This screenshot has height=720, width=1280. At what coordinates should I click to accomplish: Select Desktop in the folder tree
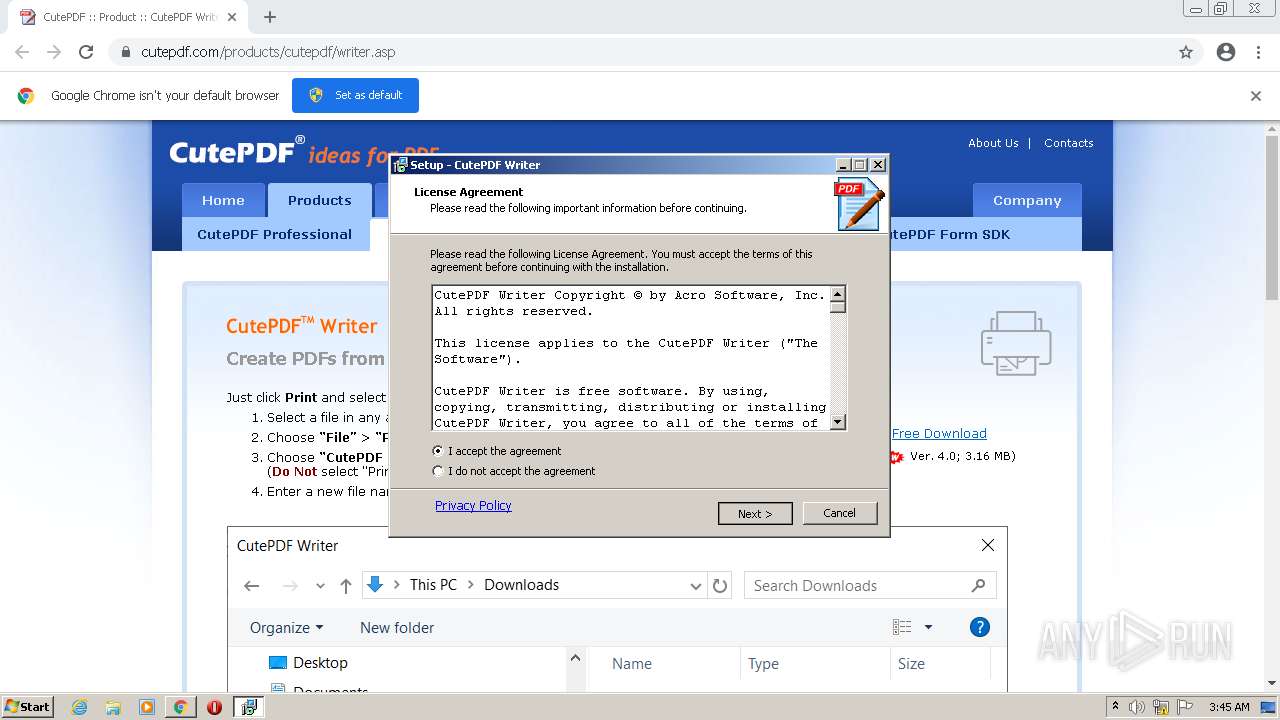point(308,663)
